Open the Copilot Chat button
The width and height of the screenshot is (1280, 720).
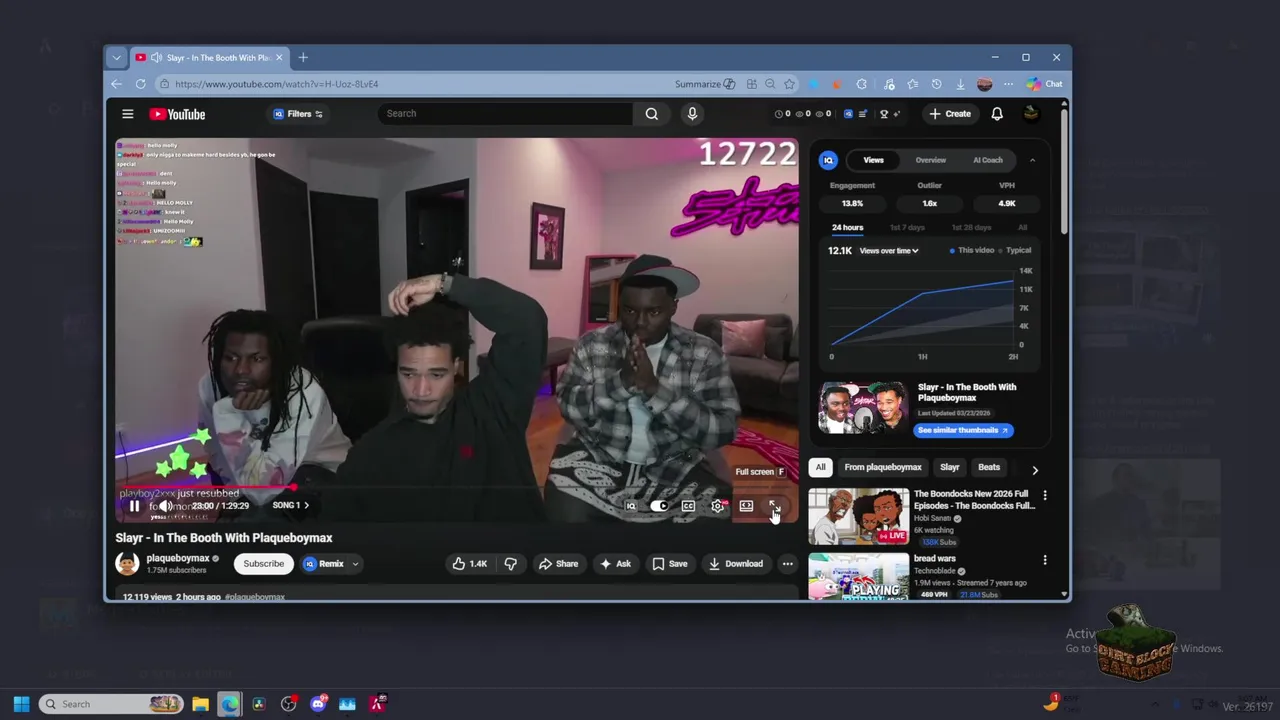point(1044,84)
